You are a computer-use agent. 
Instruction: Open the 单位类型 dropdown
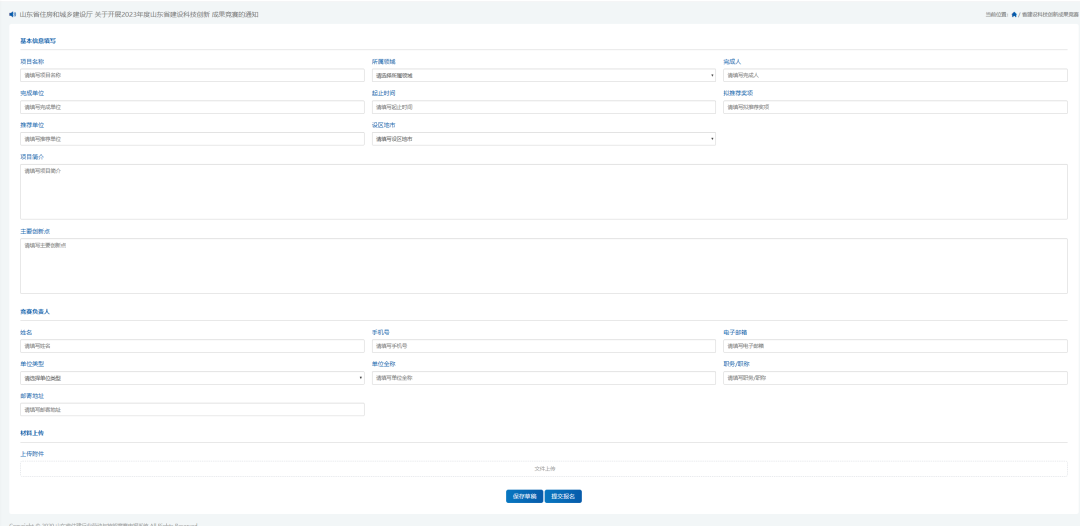(x=192, y=378)
